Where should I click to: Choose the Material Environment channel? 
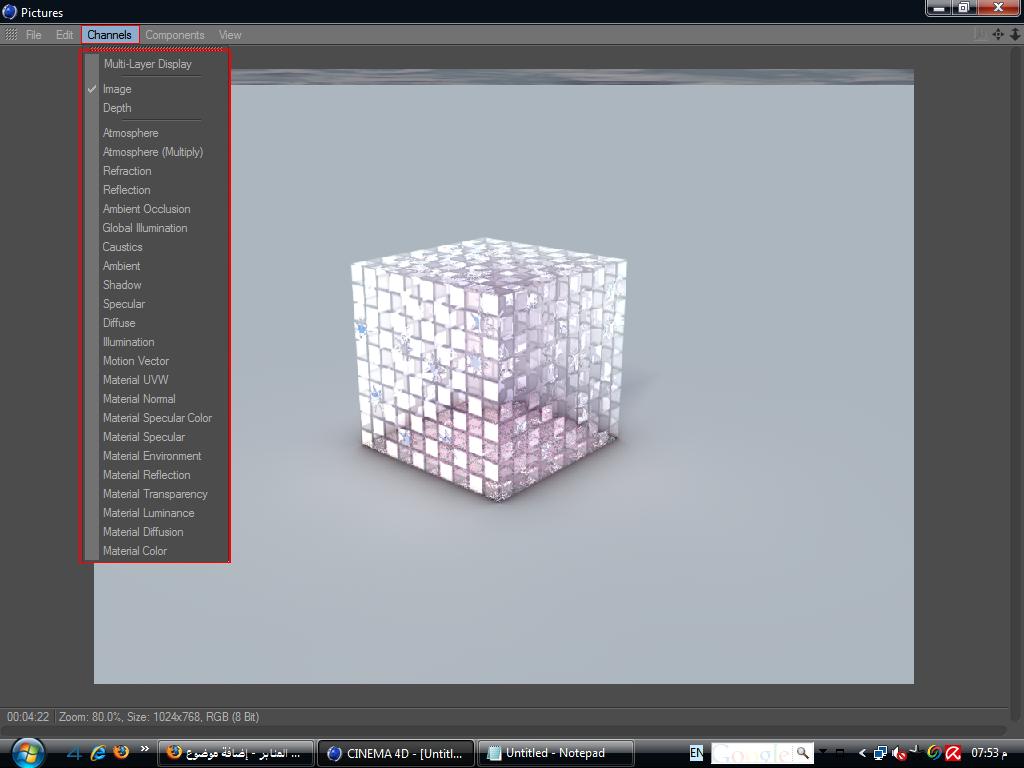(x=157, y=456)
